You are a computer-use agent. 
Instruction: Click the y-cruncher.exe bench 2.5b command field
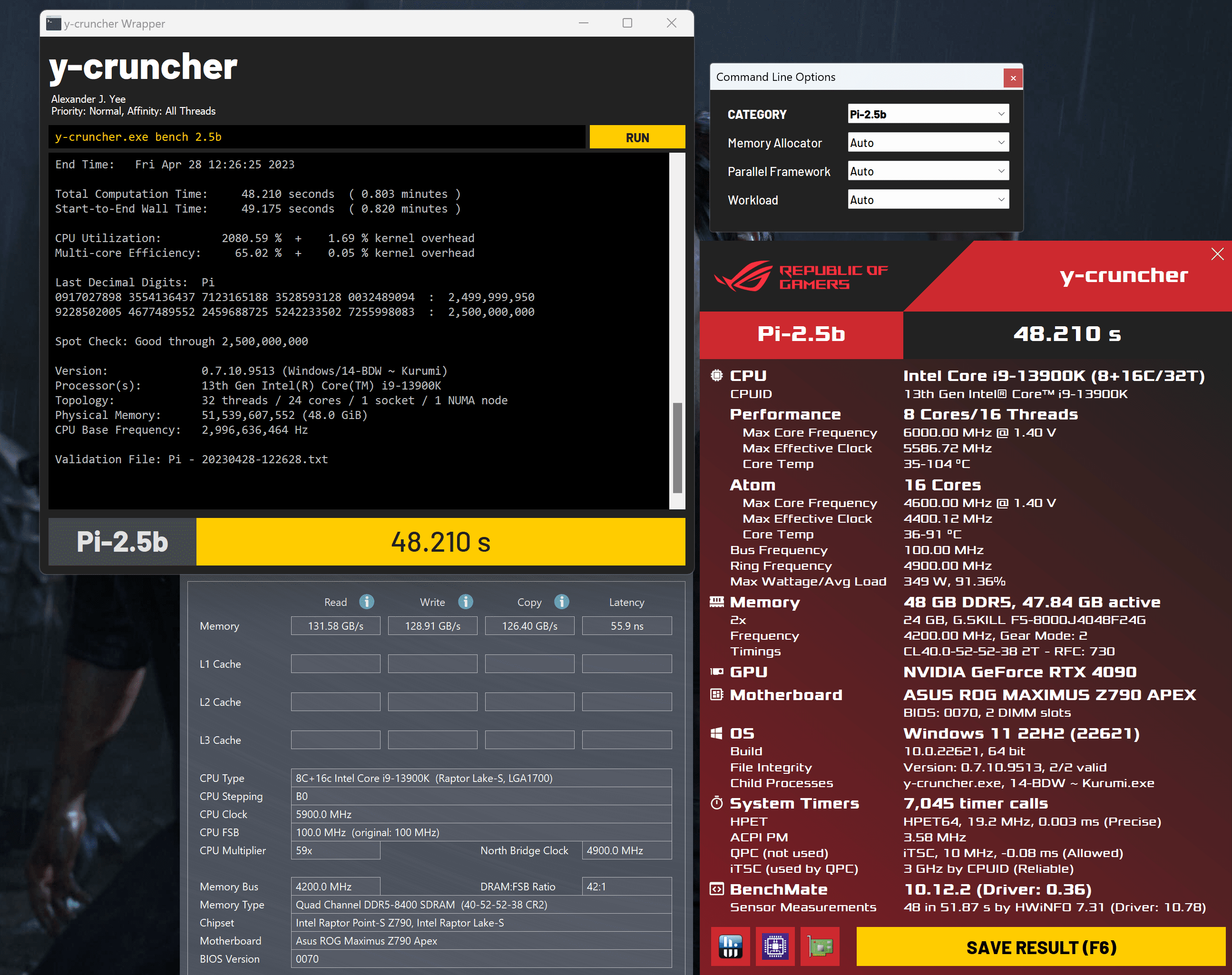pyautogui.click(x=317, y=137)
